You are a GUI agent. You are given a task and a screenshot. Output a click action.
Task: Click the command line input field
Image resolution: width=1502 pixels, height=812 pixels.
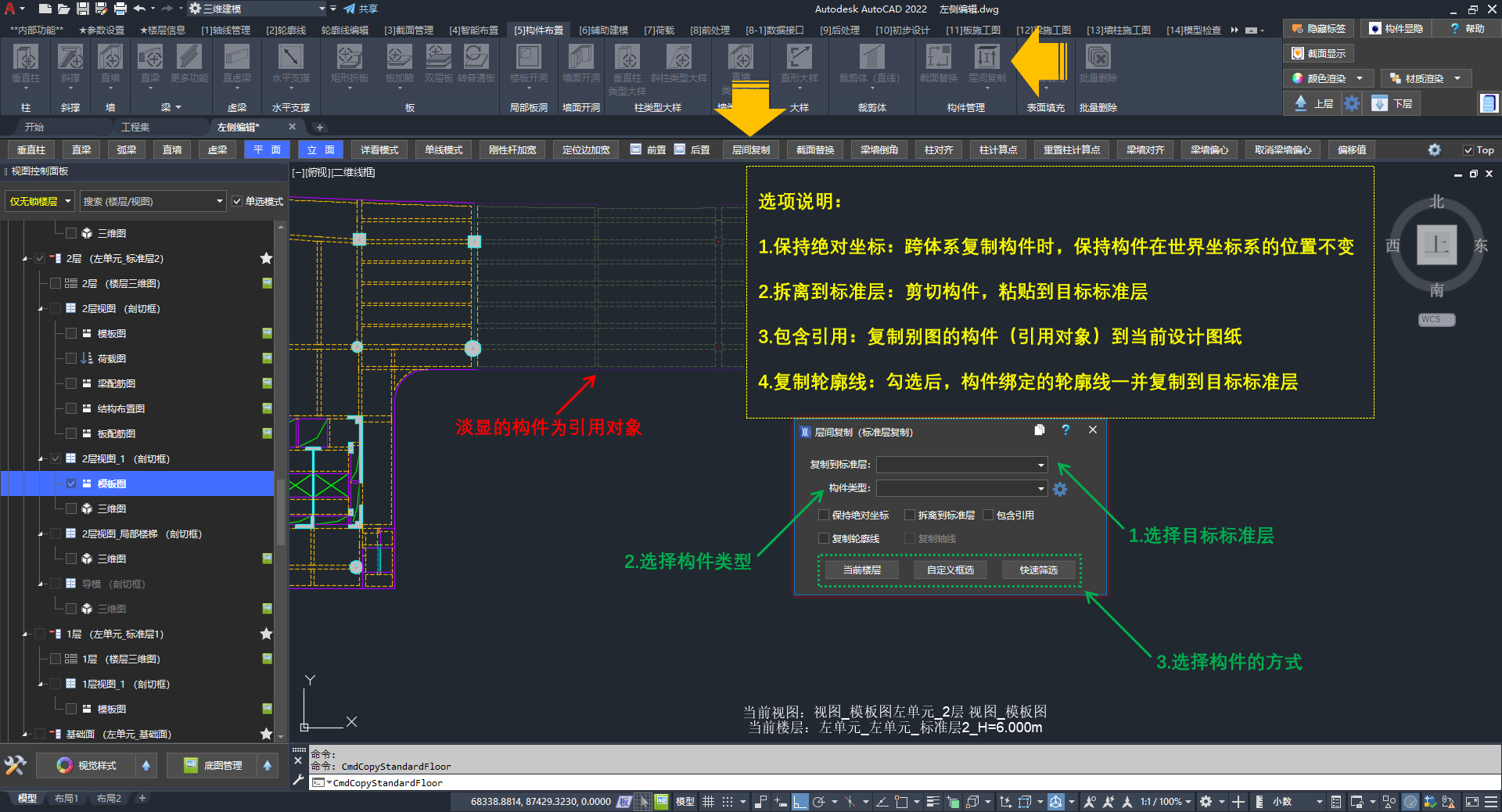click(782, 782)
